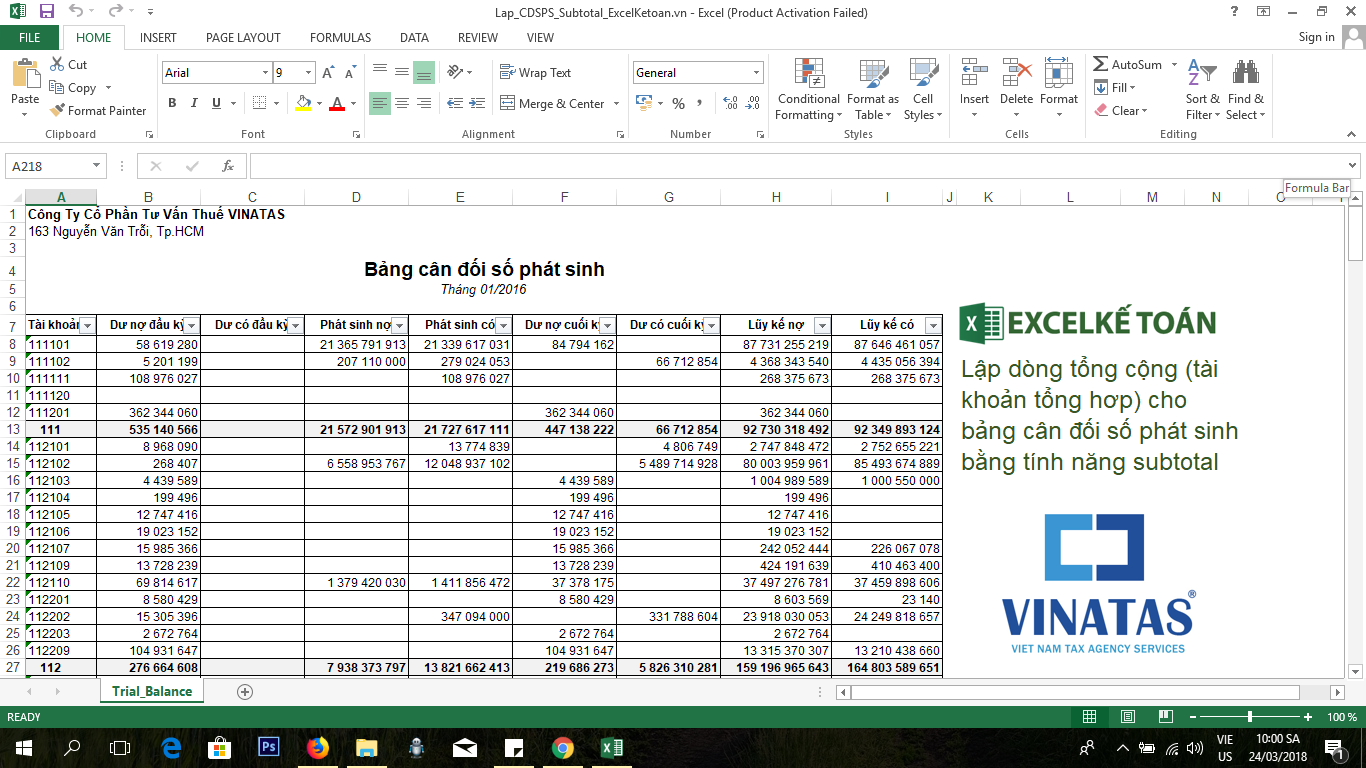1366x768 pixels.
Task: Open the font size dropdown
Action: [309, 73]
